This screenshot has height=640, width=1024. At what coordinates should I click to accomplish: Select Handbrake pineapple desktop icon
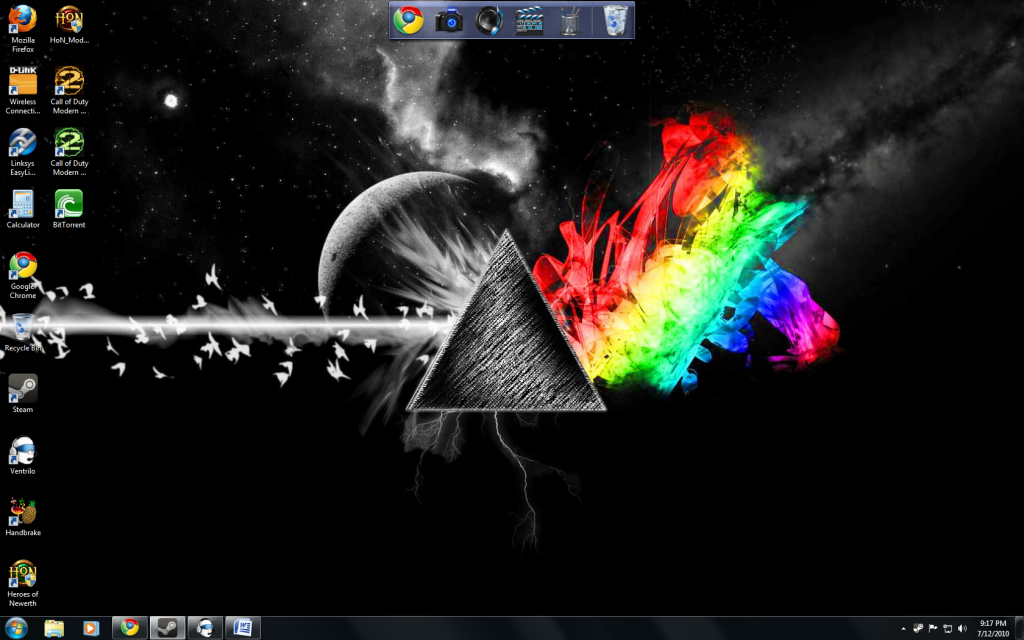pos(23,517)
